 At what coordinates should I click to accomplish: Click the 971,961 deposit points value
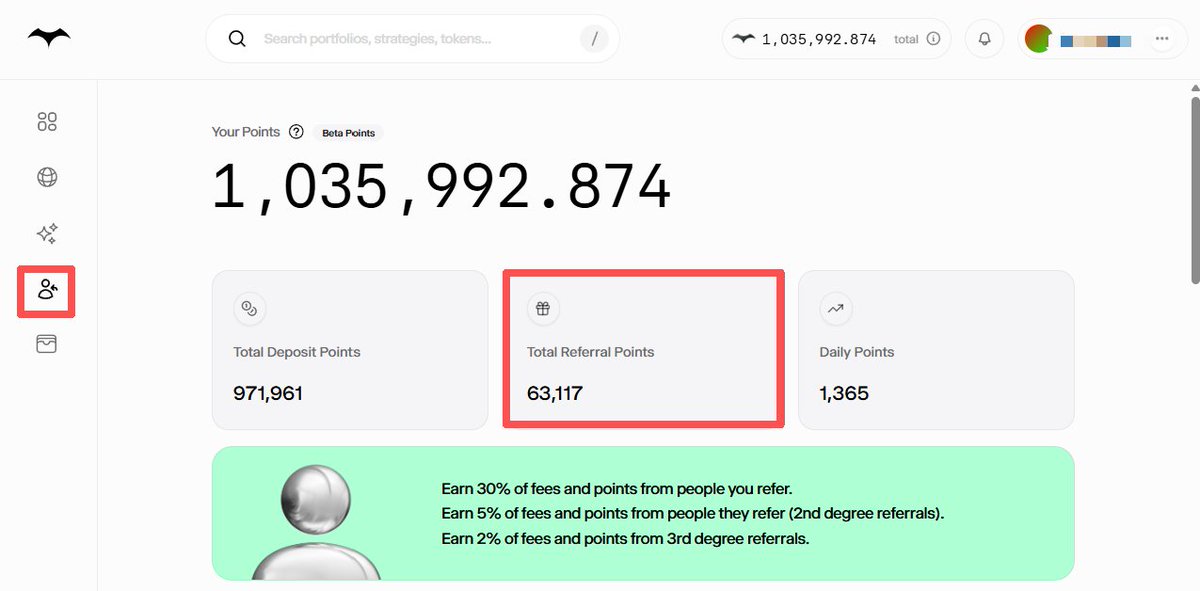[268, 394]
